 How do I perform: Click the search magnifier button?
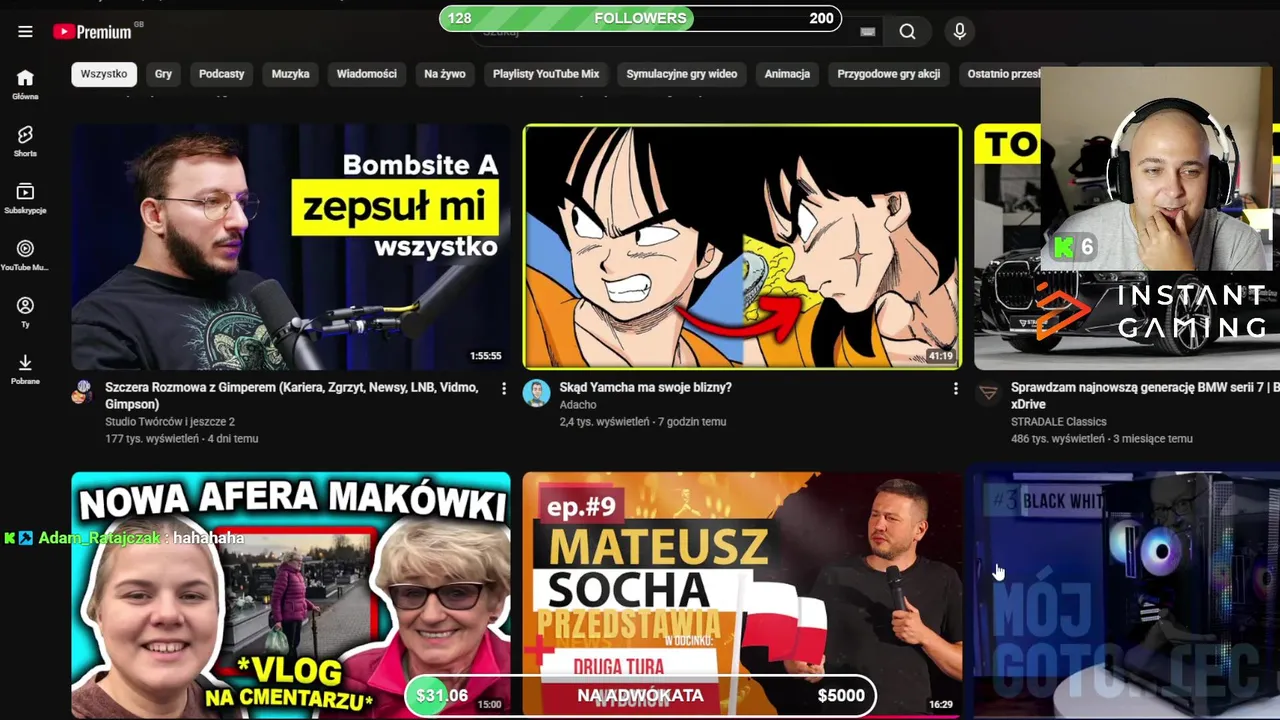pyautogui.click(x=907, y=32)
